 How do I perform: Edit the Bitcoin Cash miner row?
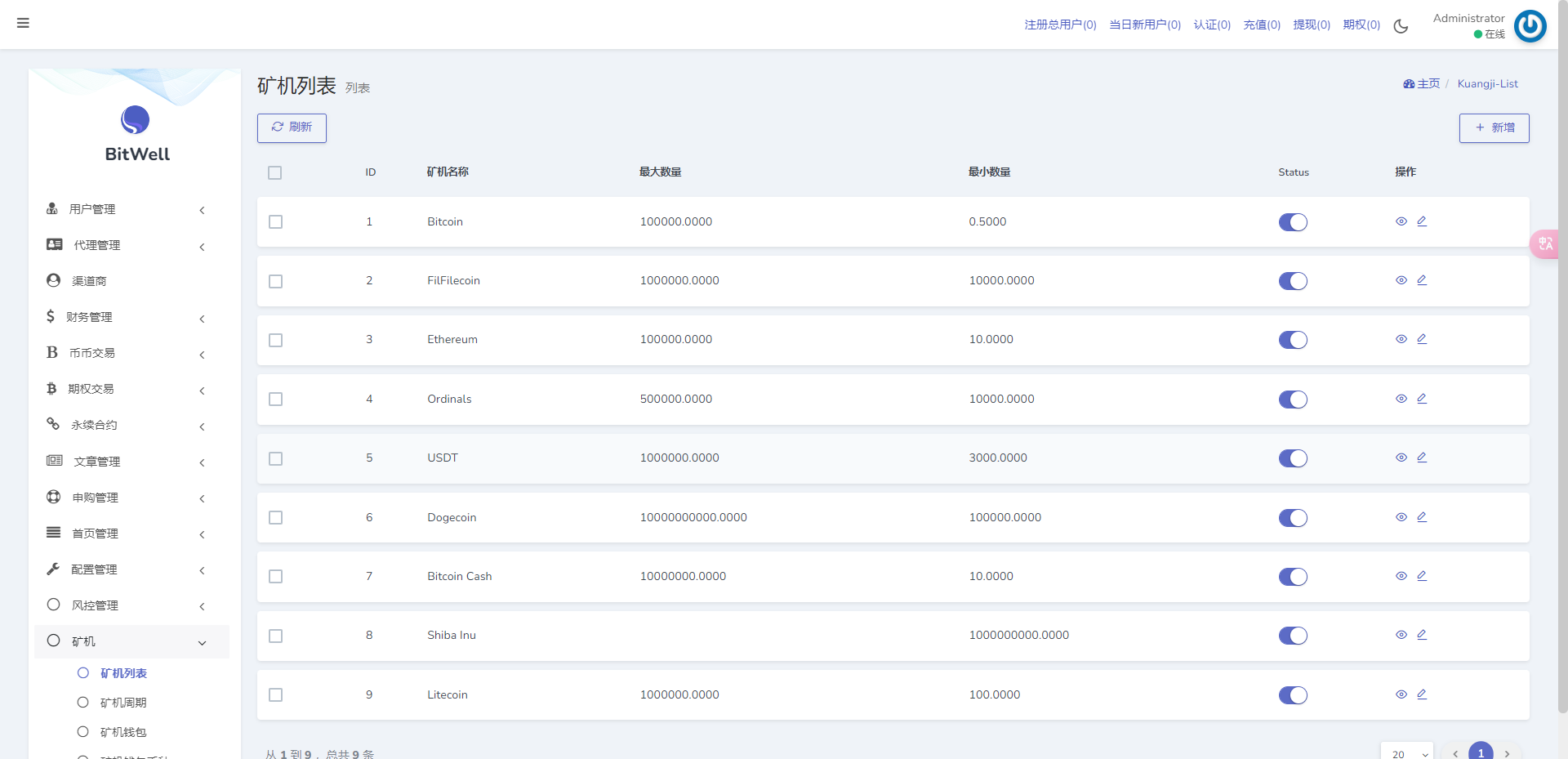[1422, 576]
